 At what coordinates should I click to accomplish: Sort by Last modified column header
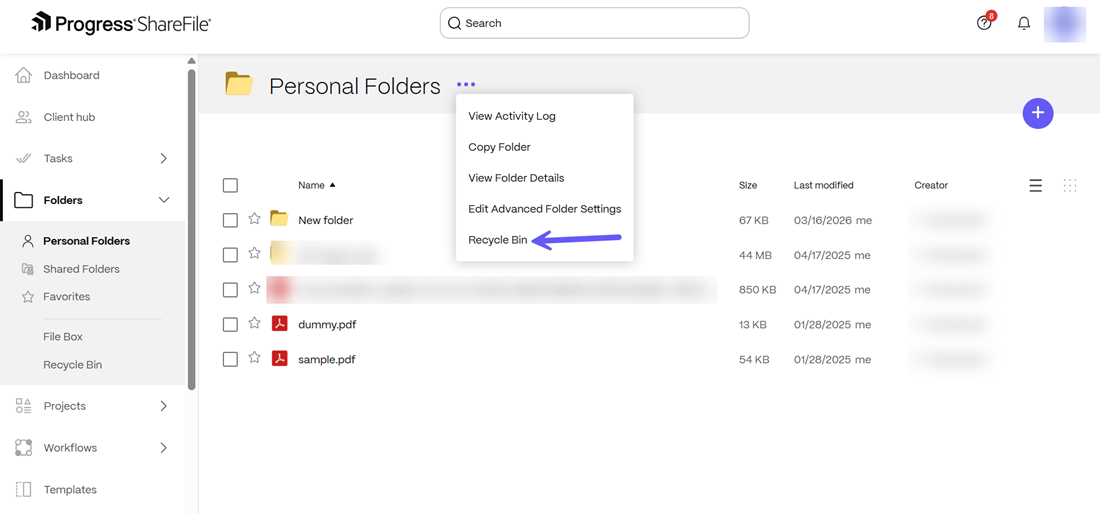(x=824, y=185)
